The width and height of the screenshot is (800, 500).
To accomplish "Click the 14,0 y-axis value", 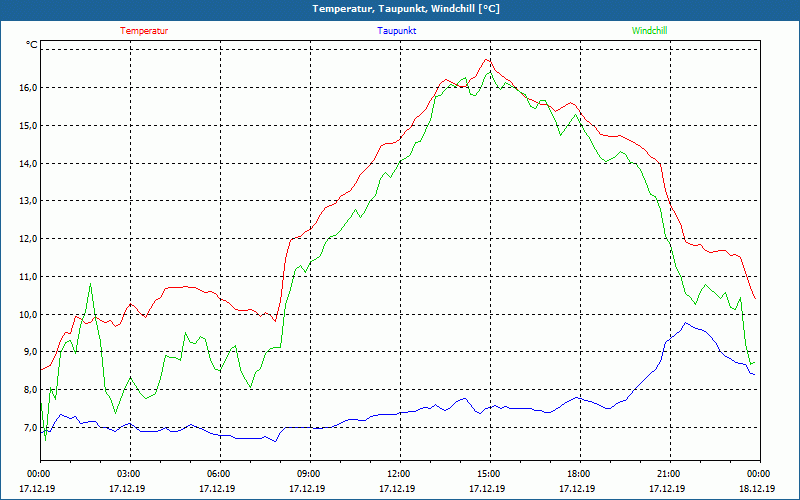I will point(29,163).
